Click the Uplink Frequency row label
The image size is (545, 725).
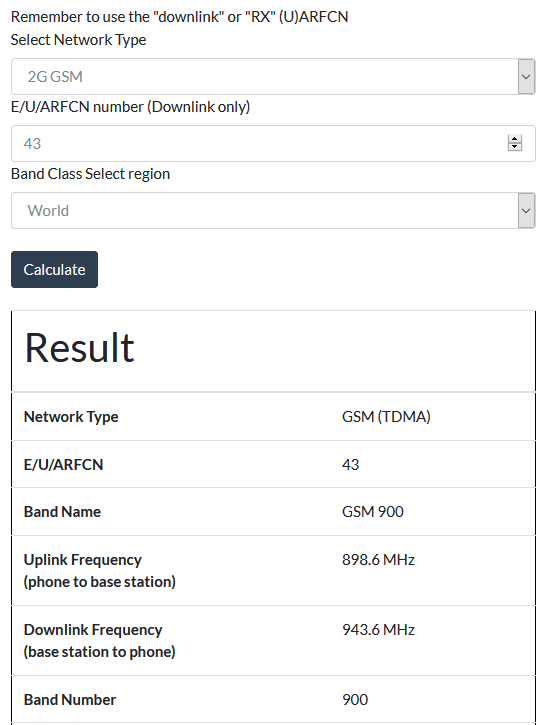[x=100, y=571]
